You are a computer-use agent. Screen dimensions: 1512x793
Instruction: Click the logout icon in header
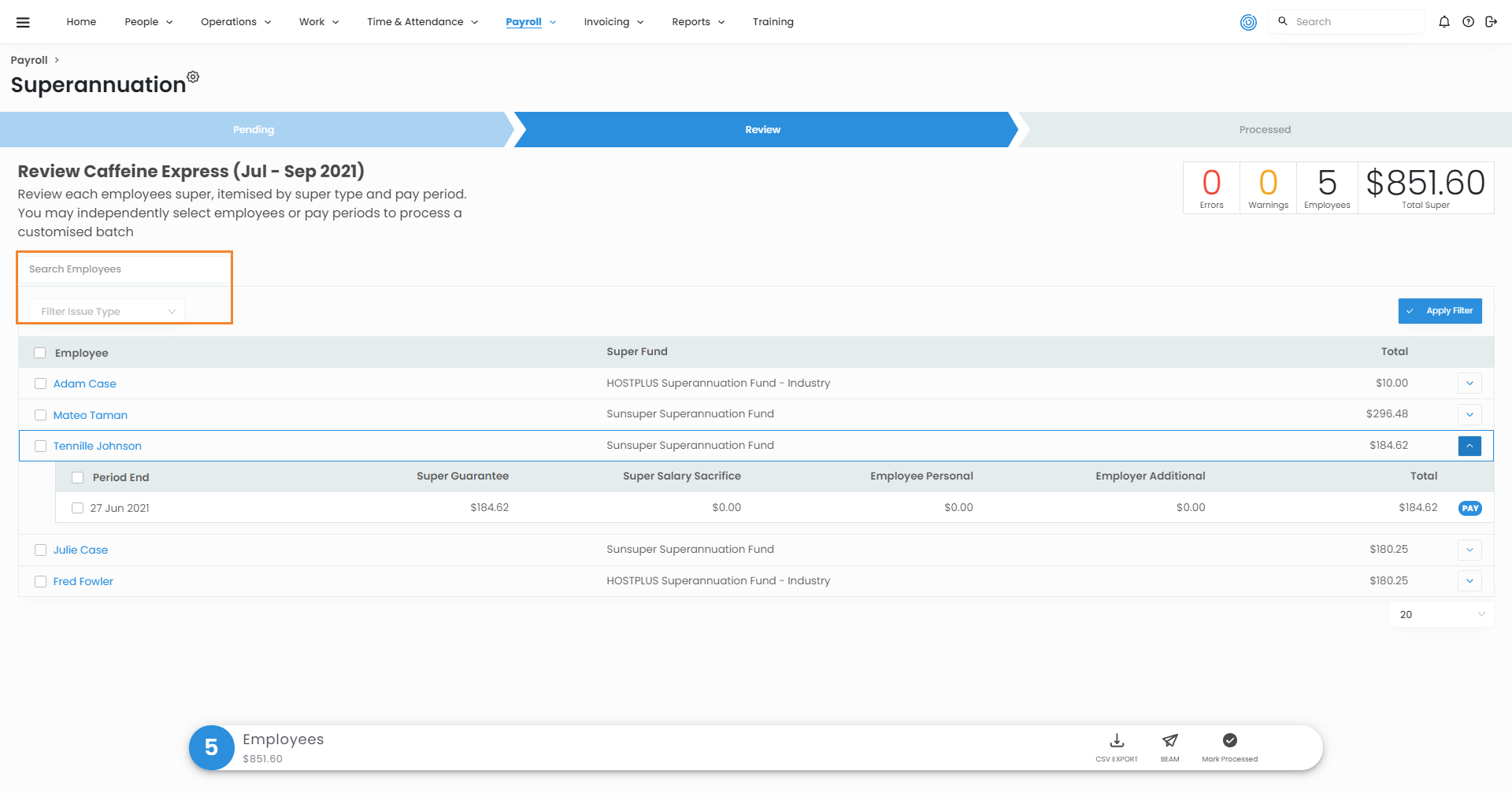(x=1491, y=22)
